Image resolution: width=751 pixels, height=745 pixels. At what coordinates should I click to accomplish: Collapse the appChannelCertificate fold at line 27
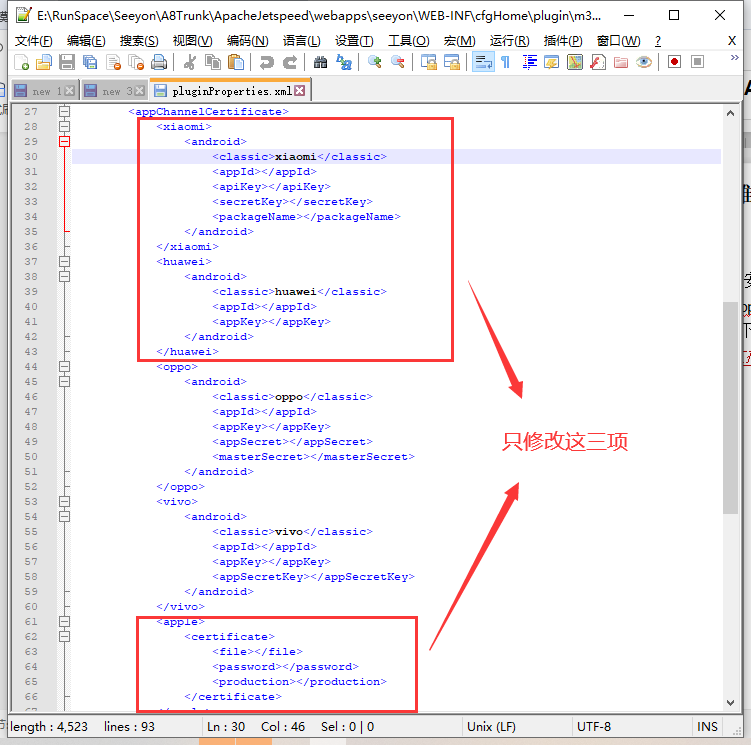click(64, 112)
